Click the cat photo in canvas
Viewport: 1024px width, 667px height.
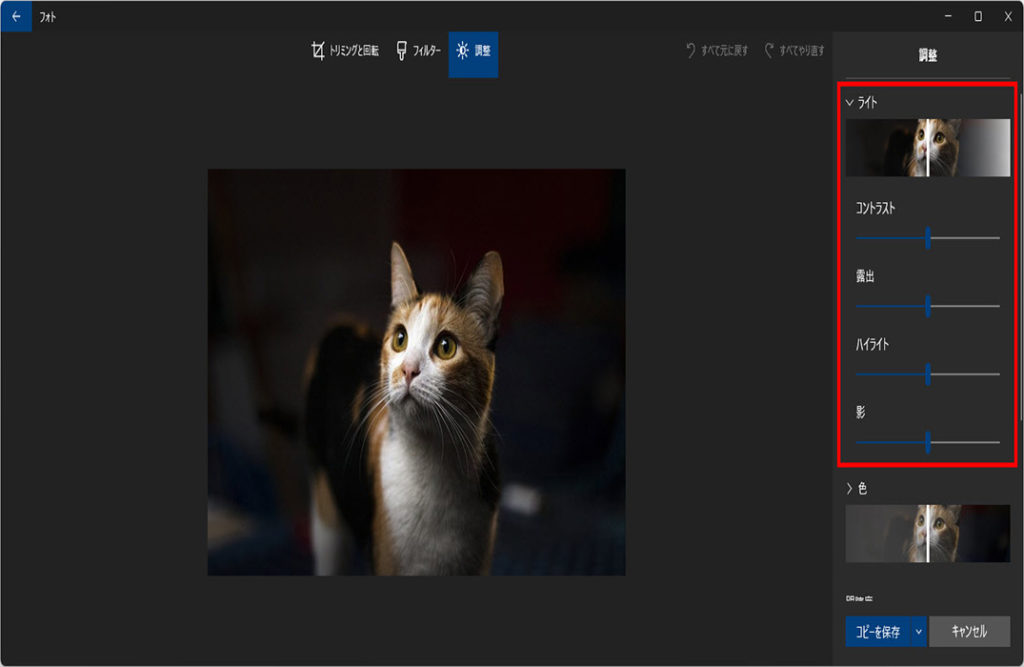click(416, 372)
